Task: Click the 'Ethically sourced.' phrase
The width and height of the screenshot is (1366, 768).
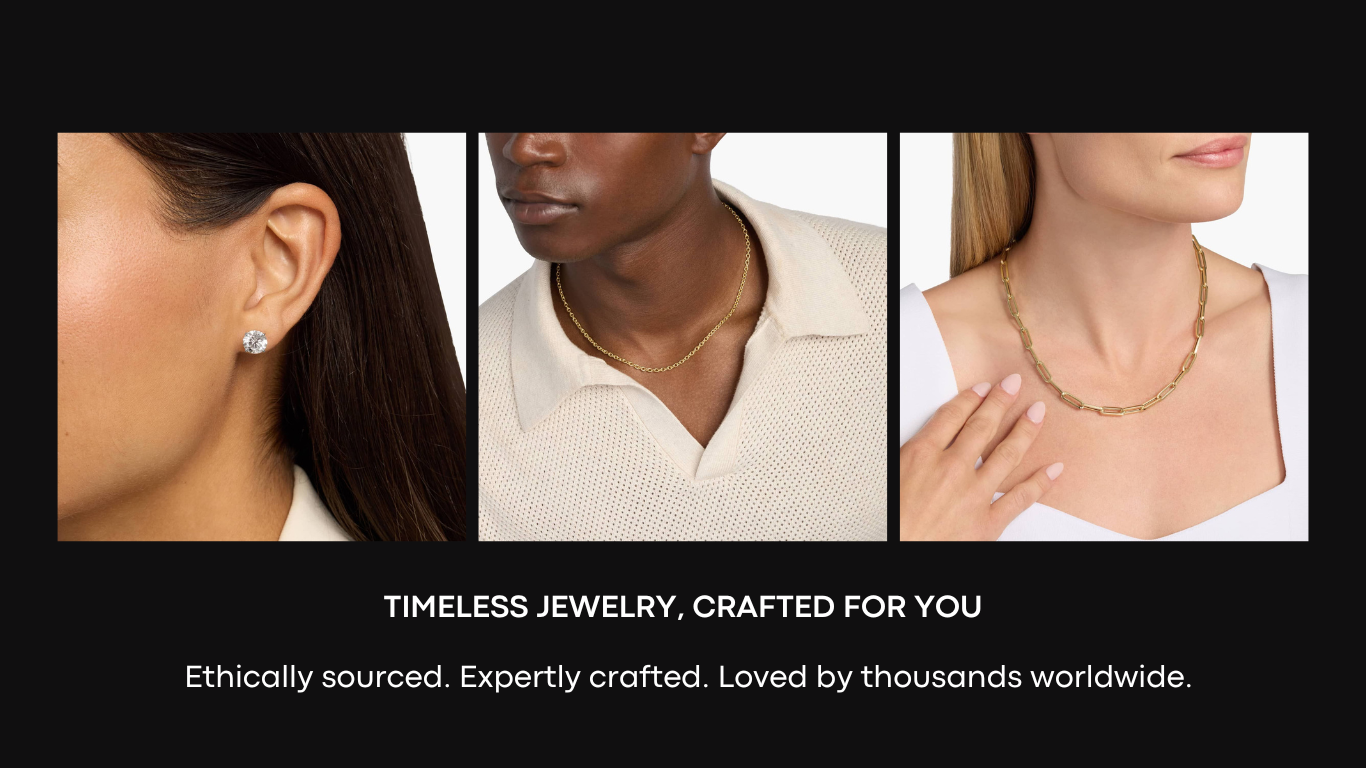Action: pyautogui.click(x=318, y=678)
